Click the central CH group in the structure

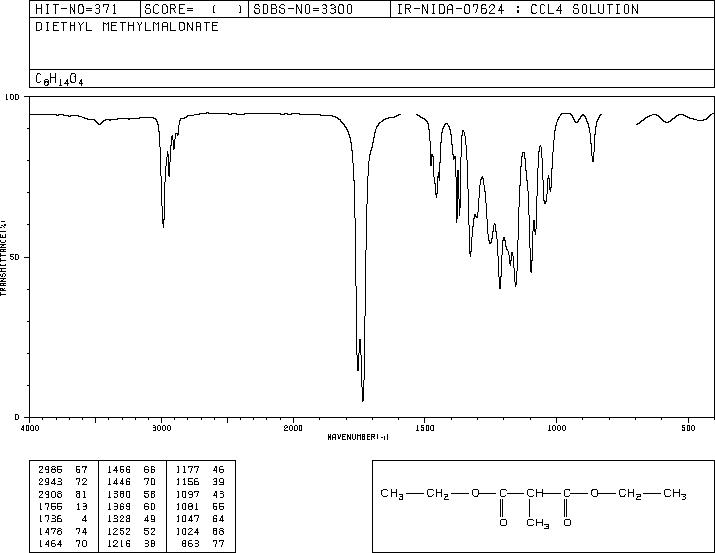(534, 493)
